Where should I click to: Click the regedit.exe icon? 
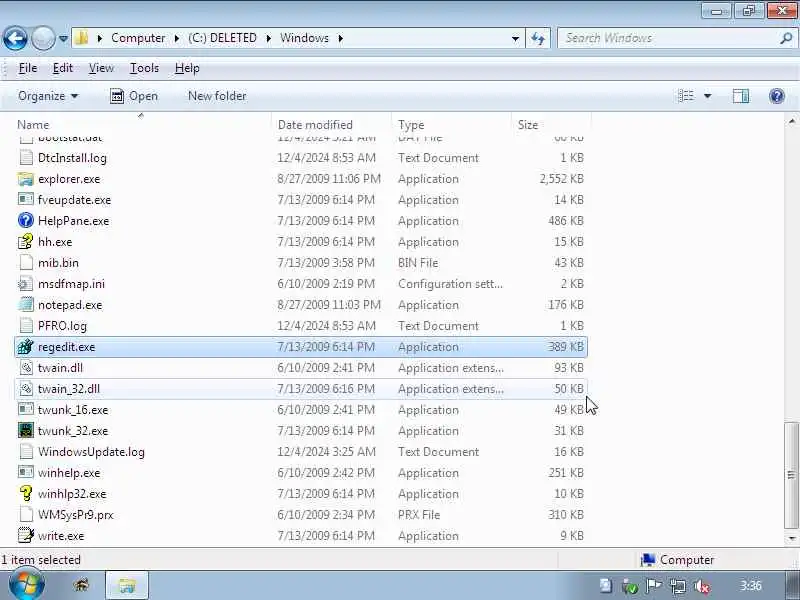click(x=26, y=346)
